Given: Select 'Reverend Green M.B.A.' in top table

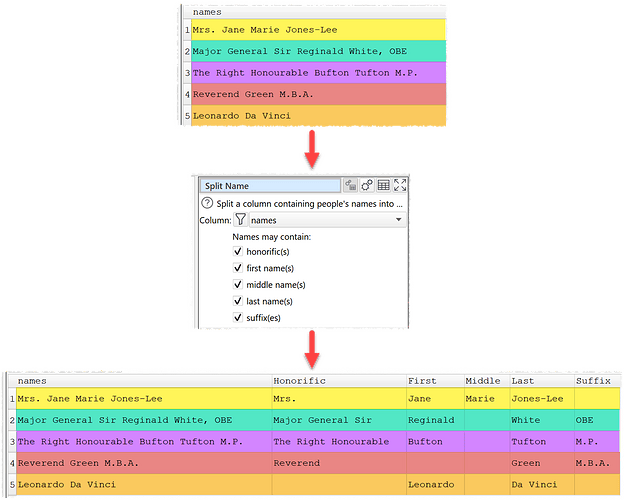Looking at the screenshot, I should tap(318, 94).
